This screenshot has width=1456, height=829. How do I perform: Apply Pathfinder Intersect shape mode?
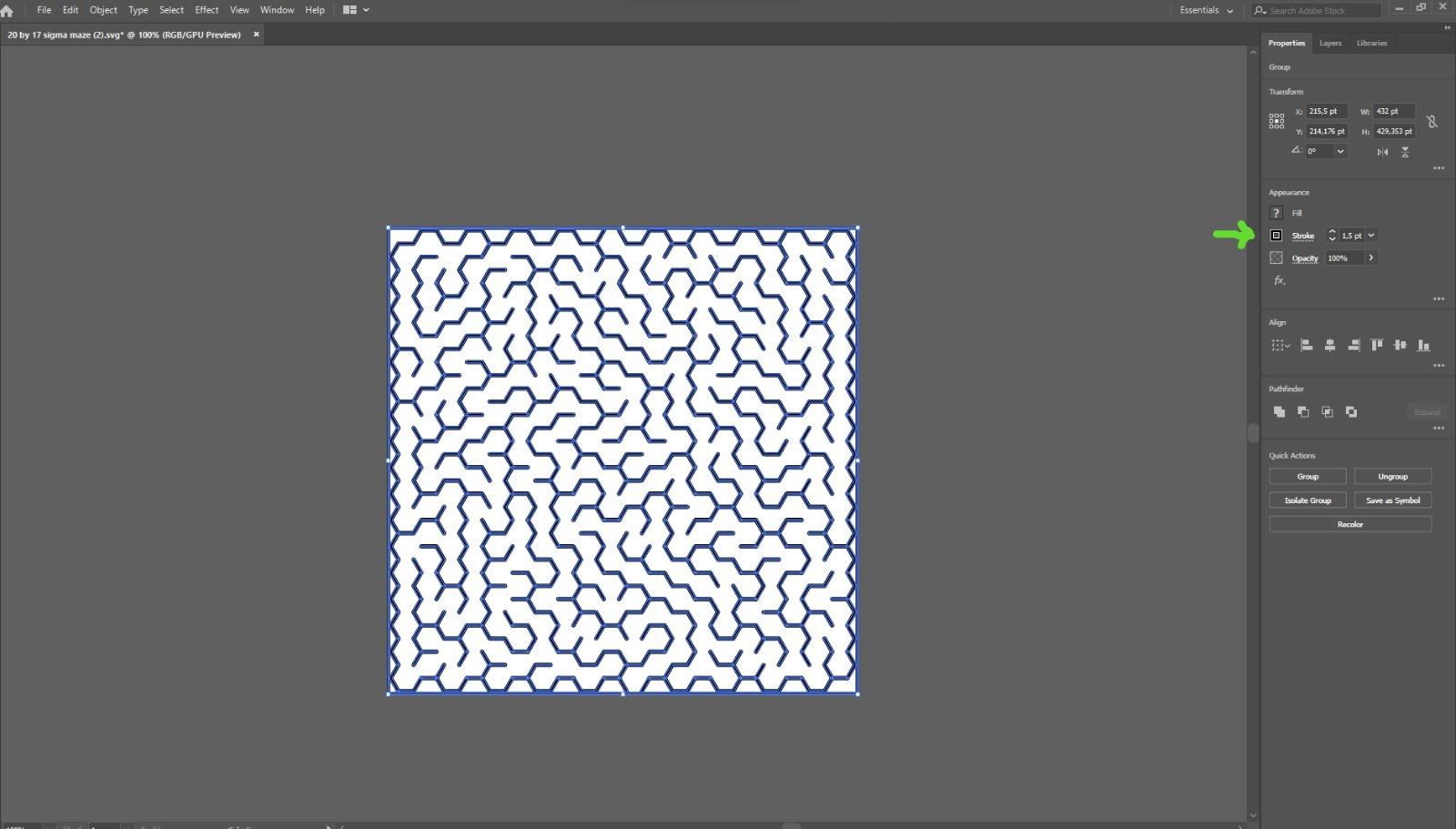click(1327, 412)
